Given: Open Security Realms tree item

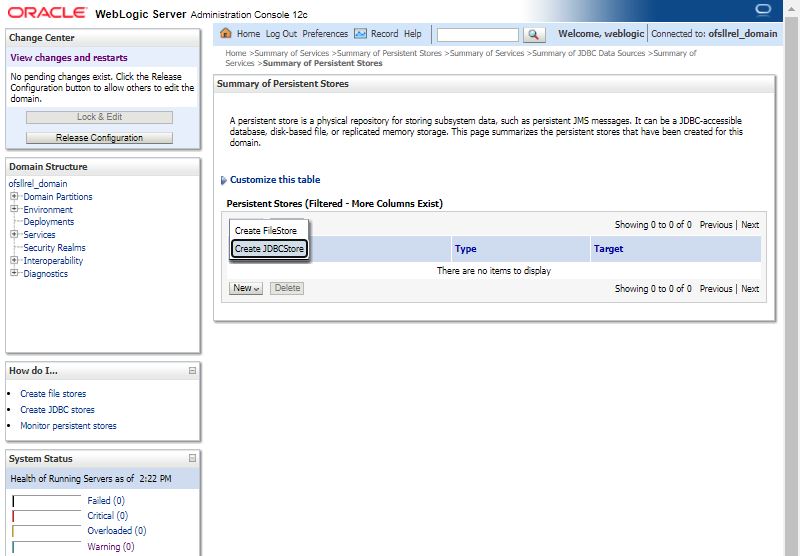Looking at the screenshot, I should click(55, 247).
